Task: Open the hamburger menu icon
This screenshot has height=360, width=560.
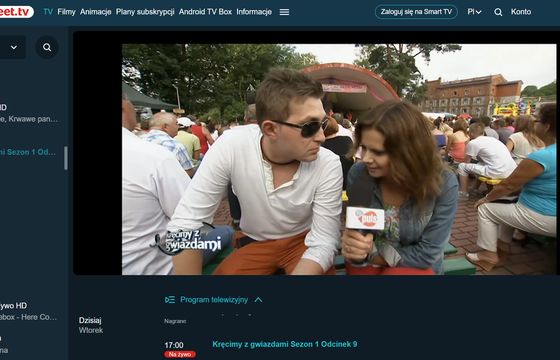Action: tap(284, 12)
